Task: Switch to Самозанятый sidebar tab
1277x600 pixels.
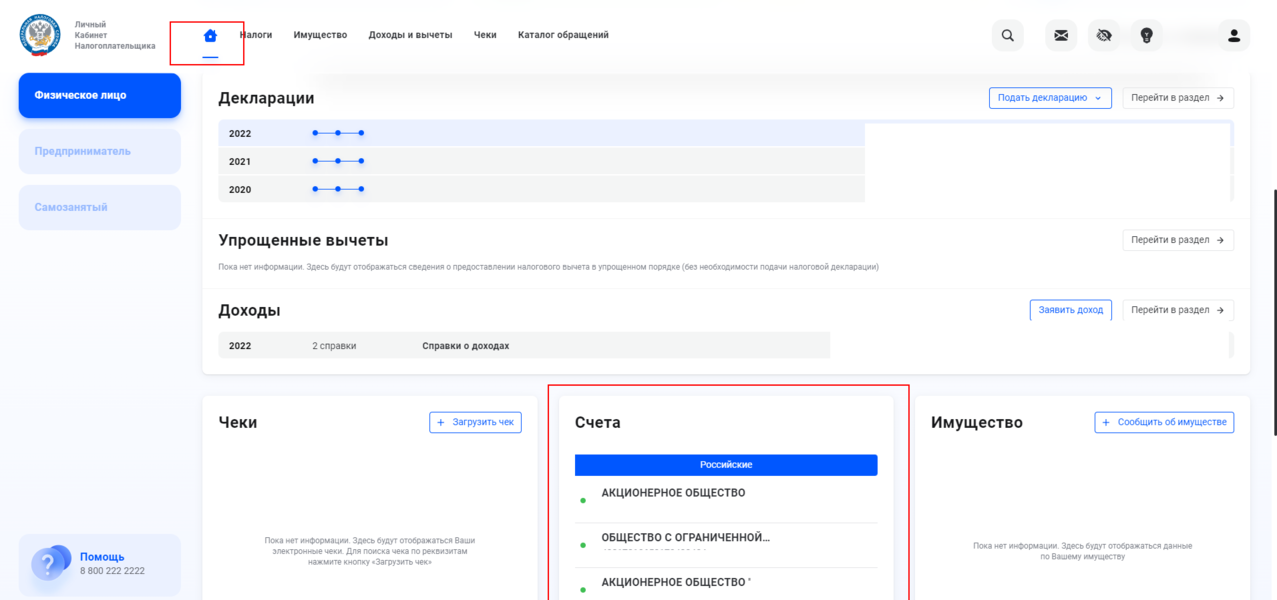Action: coord(99,208)
